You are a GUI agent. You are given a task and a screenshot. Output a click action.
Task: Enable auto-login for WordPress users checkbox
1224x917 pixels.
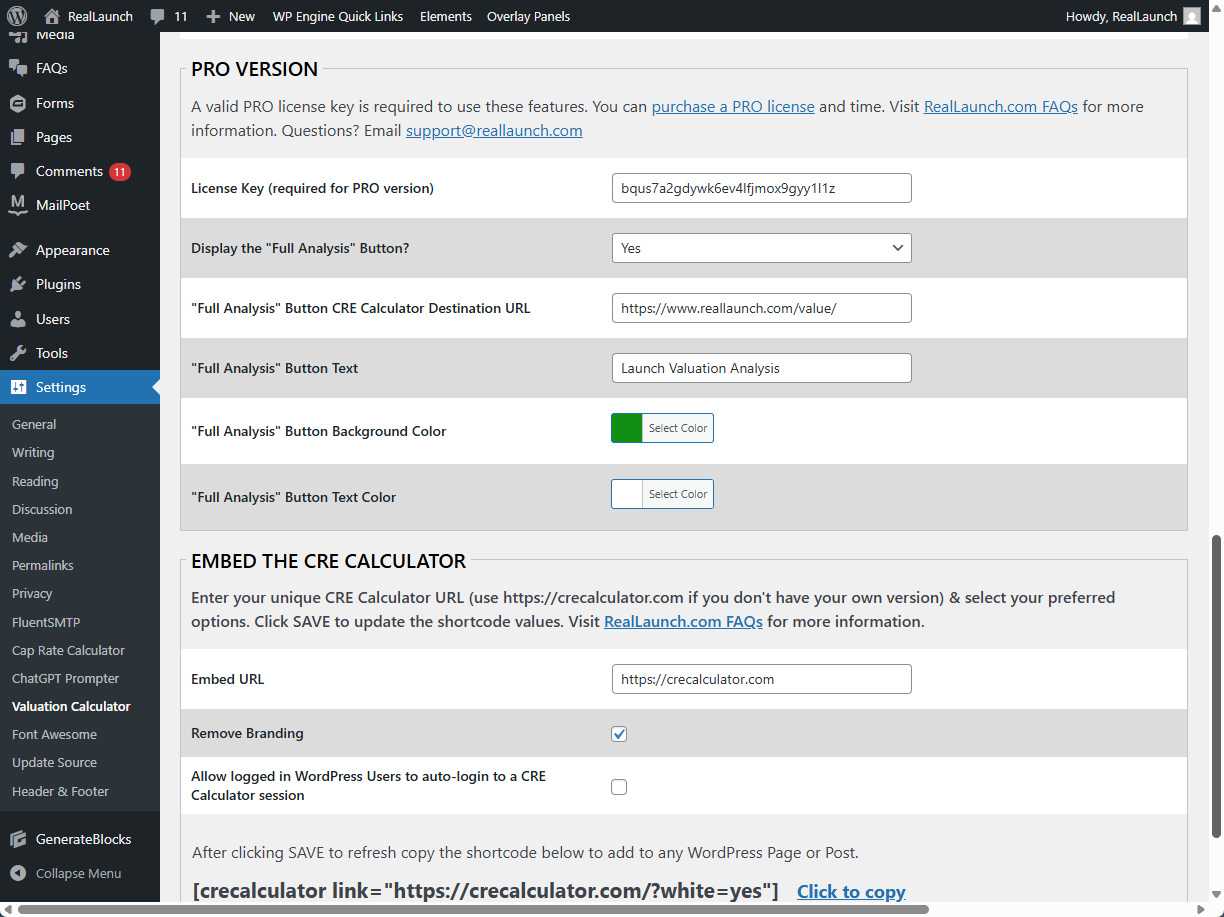(x=619, y=787)
